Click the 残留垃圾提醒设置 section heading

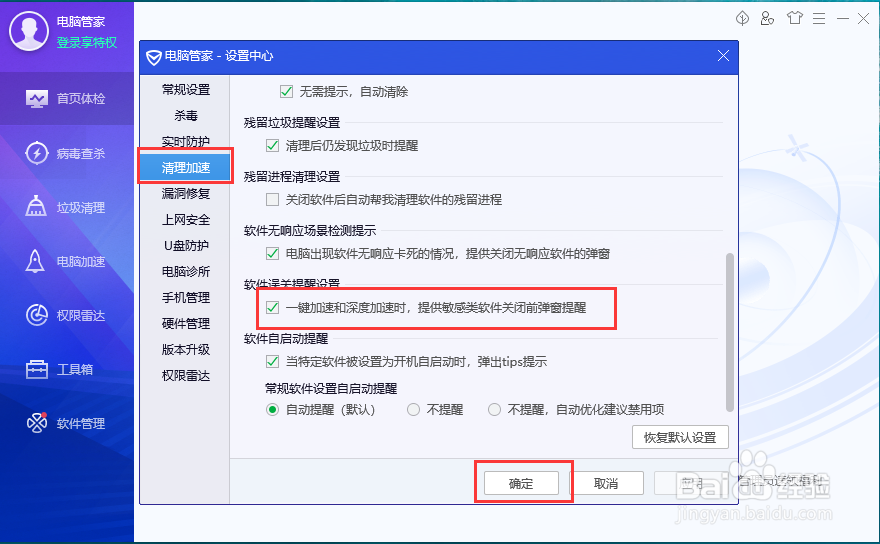click(x=292, y=122)
